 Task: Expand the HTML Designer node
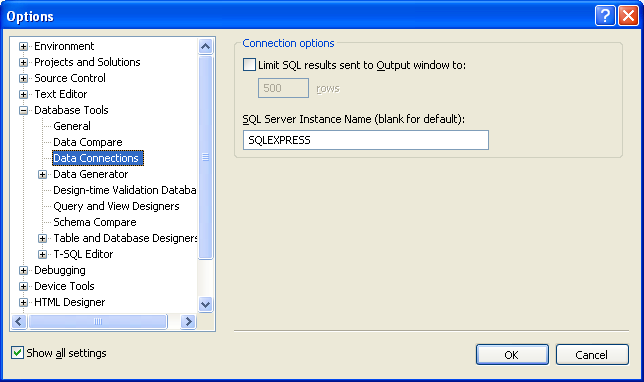click(23, 303)
